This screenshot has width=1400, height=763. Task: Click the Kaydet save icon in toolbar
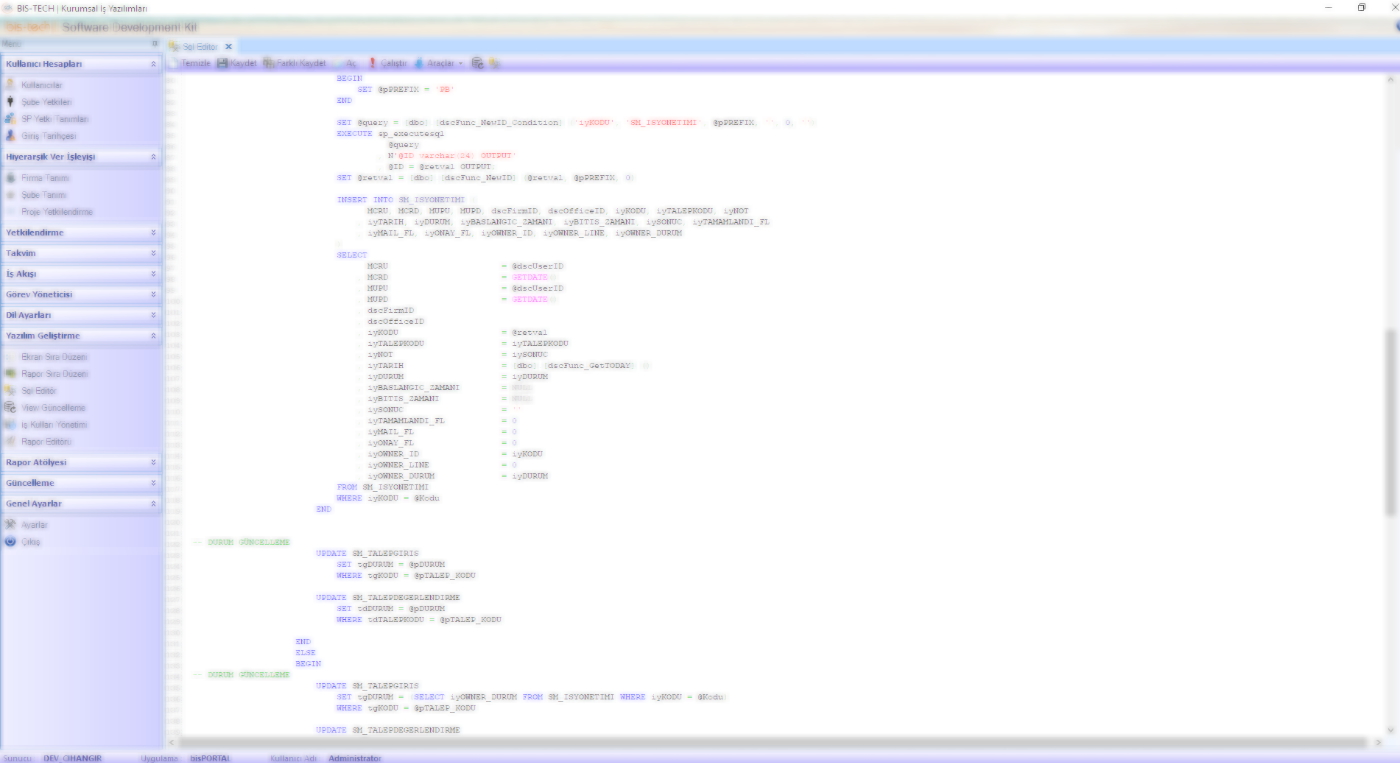click(222, 63)
